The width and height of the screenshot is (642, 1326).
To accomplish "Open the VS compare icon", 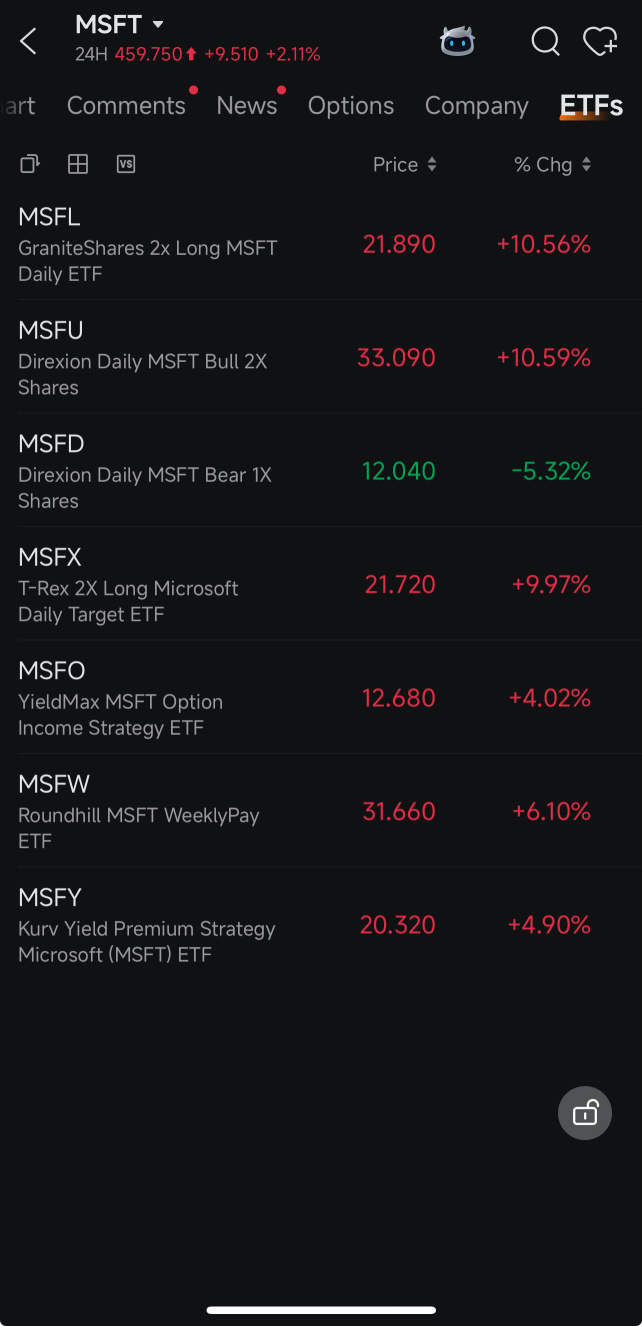I will [126, 164].
